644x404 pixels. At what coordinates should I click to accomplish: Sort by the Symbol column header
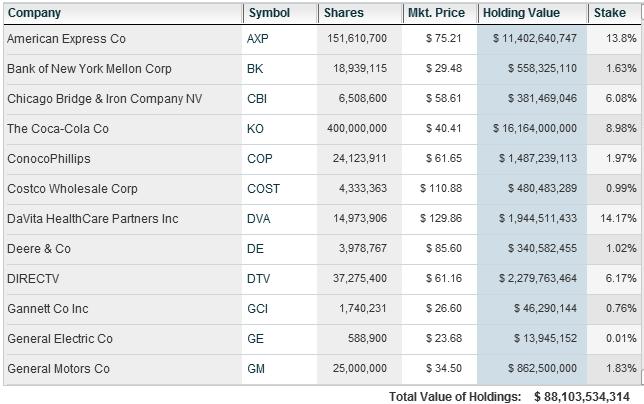[268, 13]
